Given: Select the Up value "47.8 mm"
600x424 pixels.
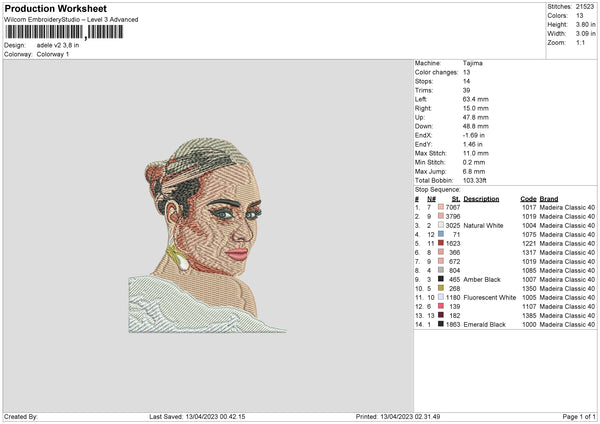Looking at the screenshot, I should (476, 117).
